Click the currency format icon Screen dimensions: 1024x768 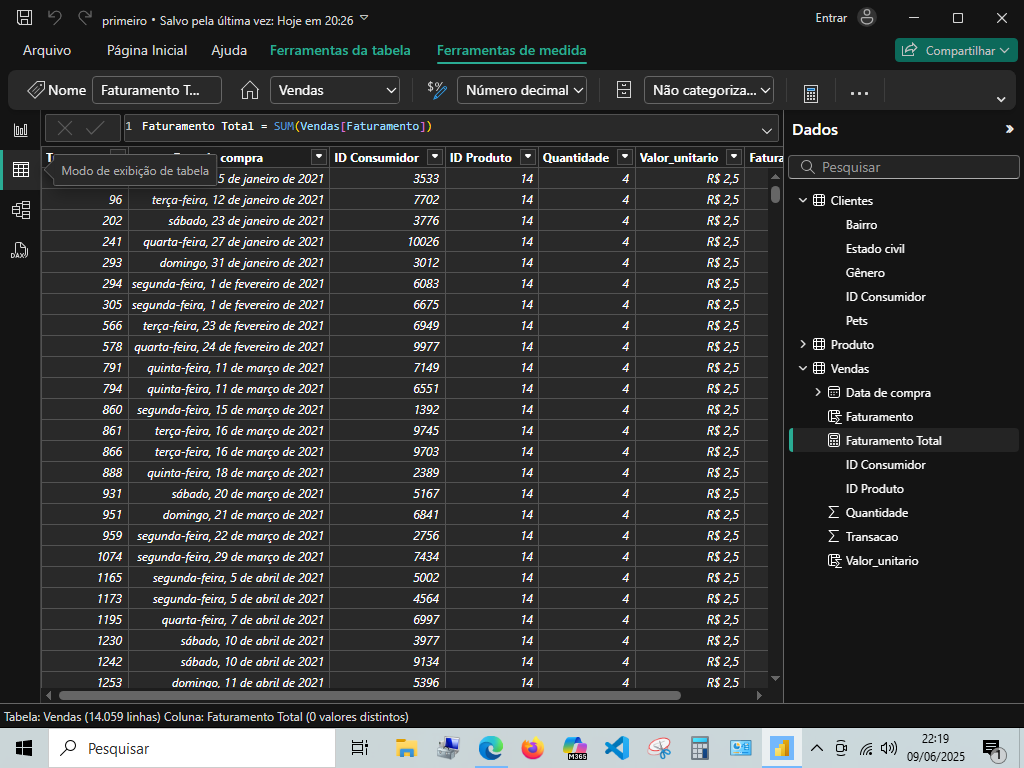point(436,89)
